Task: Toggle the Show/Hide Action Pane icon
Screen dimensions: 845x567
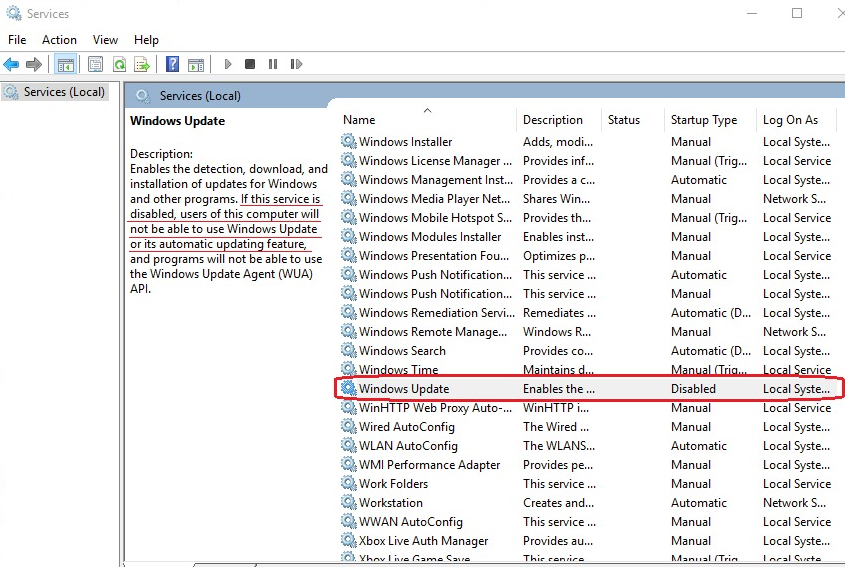Action: [196, 65]
